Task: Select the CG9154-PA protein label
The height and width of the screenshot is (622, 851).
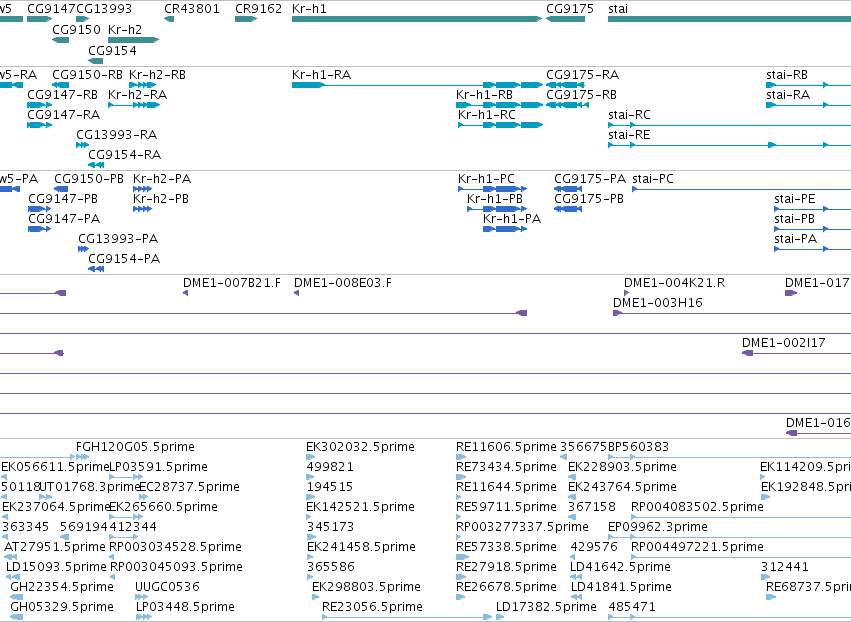Action: (124, 259)
